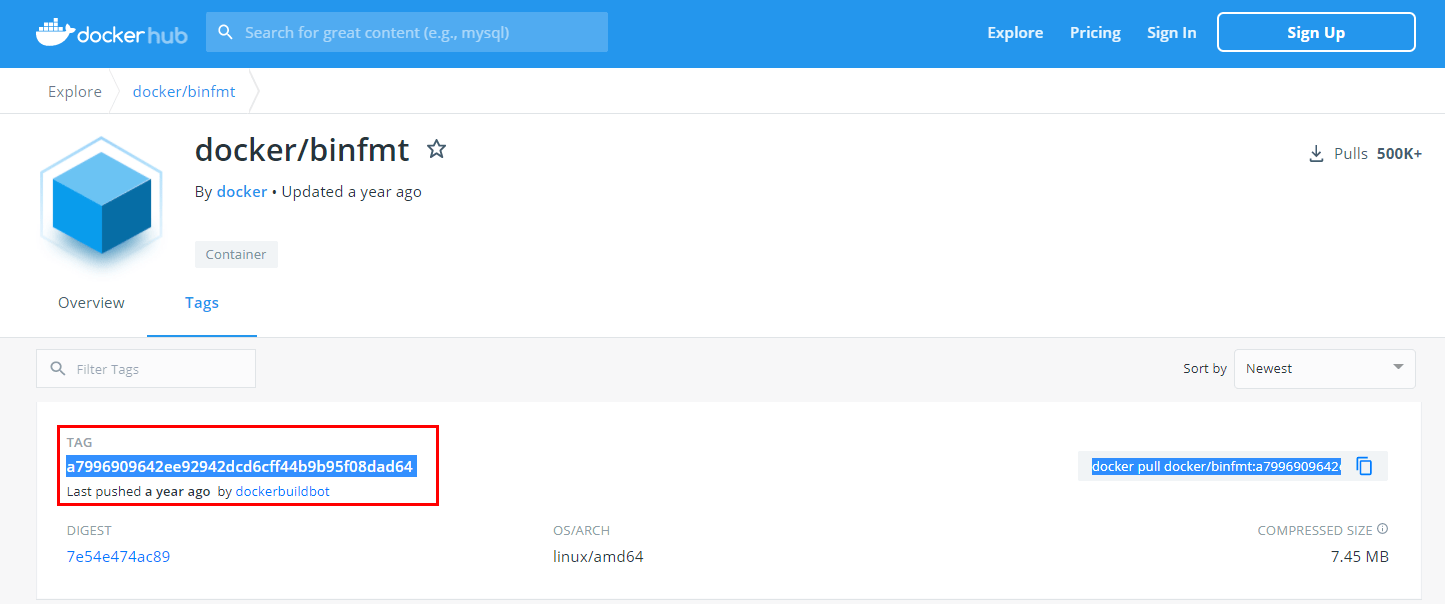Click the star icon next to docker/binfmt
Image resolution: width=1445 pixels, height=604 pixels.
pos(437,149)
